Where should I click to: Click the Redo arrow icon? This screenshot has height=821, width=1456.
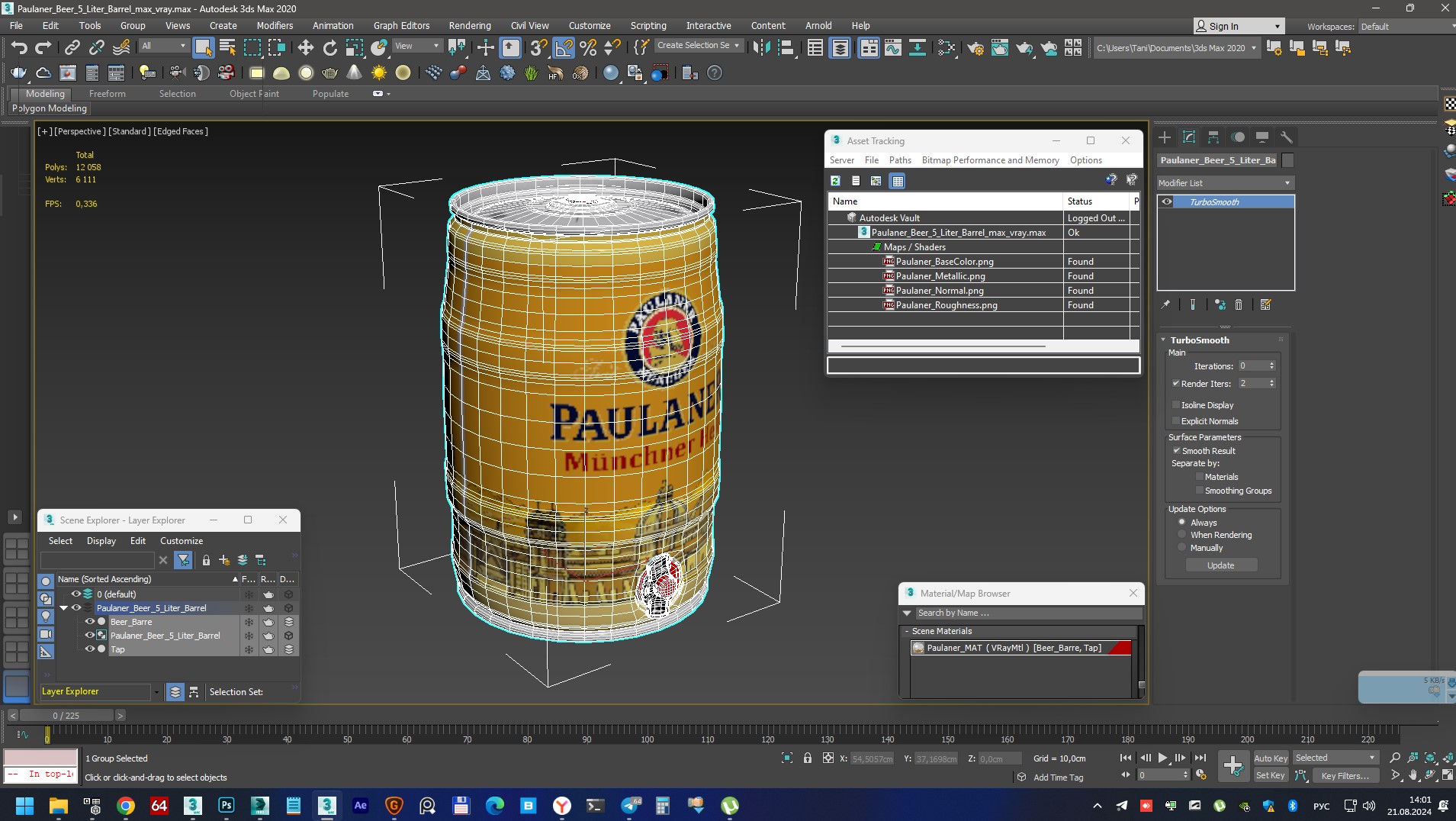(43, 47)
